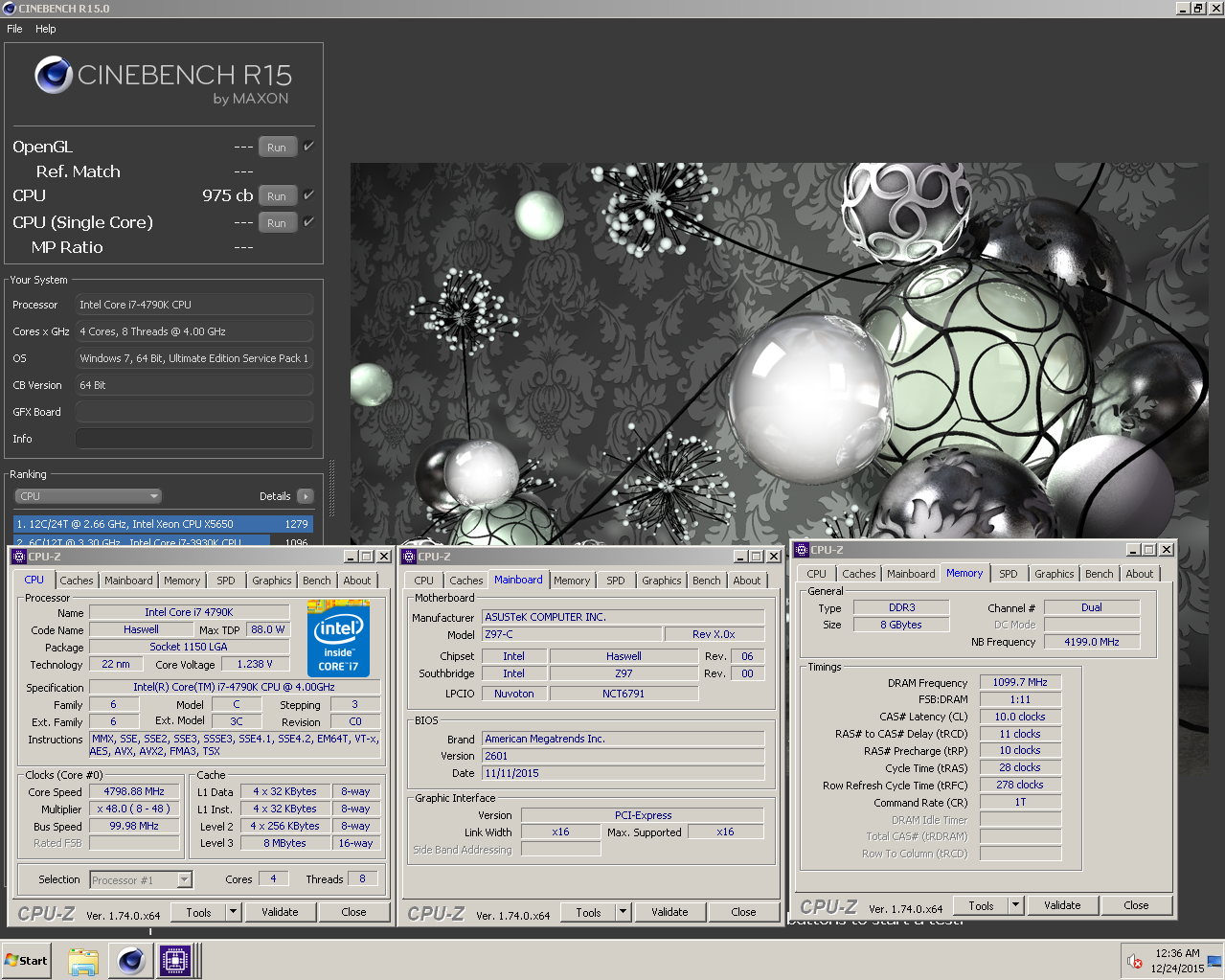Select Mainboard tab in right CPU-Z window

911,574
